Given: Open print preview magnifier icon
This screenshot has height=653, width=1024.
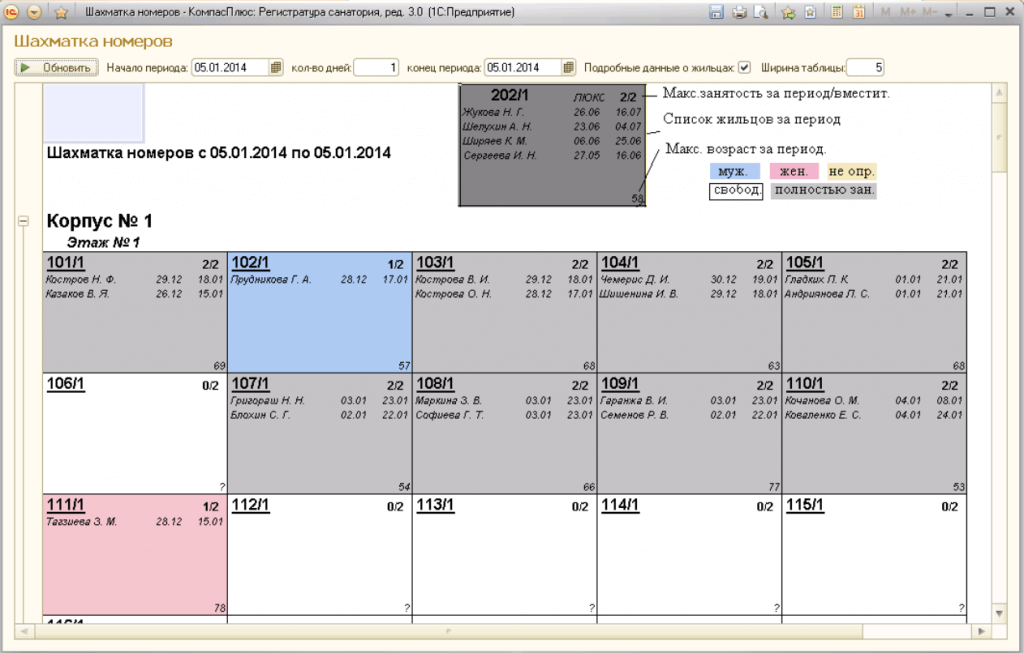Looking at the screenshot, I should point(761,12).
